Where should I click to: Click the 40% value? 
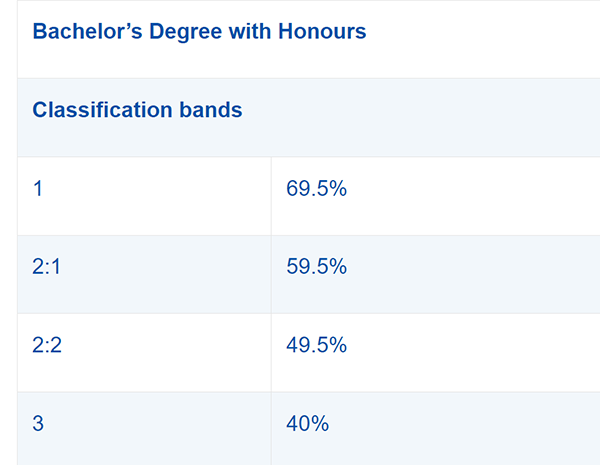pyautogui.click(x=307, y=424)
